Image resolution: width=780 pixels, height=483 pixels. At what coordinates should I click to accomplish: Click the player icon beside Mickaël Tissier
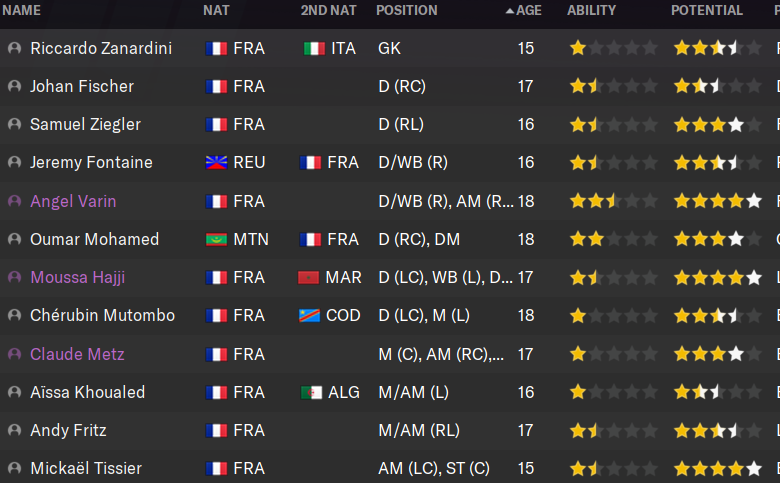click(x=14, y=468)
